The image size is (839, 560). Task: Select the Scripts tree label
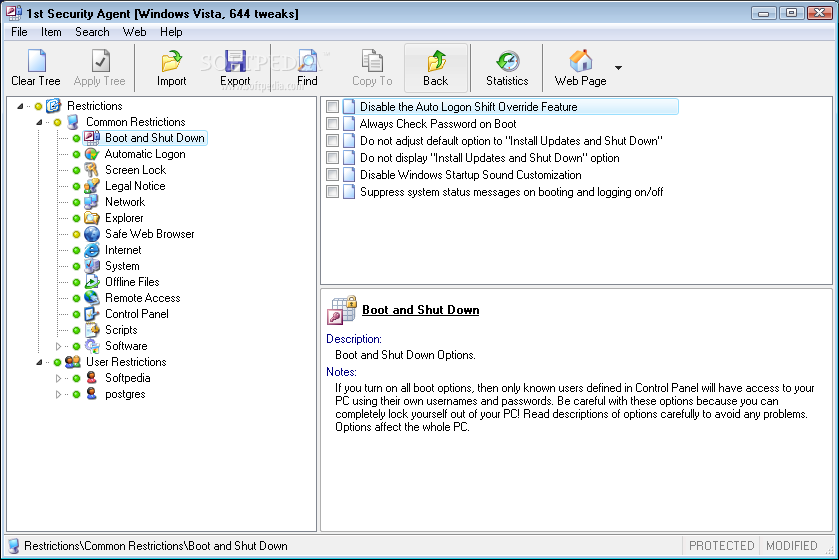click(121, 330)
